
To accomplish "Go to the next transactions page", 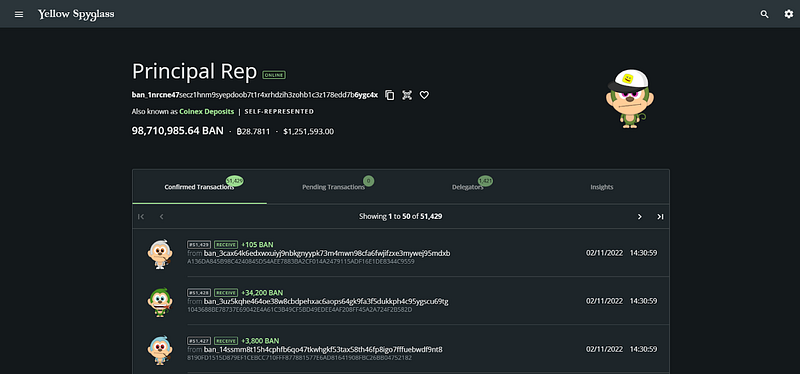I will (639, 216).
